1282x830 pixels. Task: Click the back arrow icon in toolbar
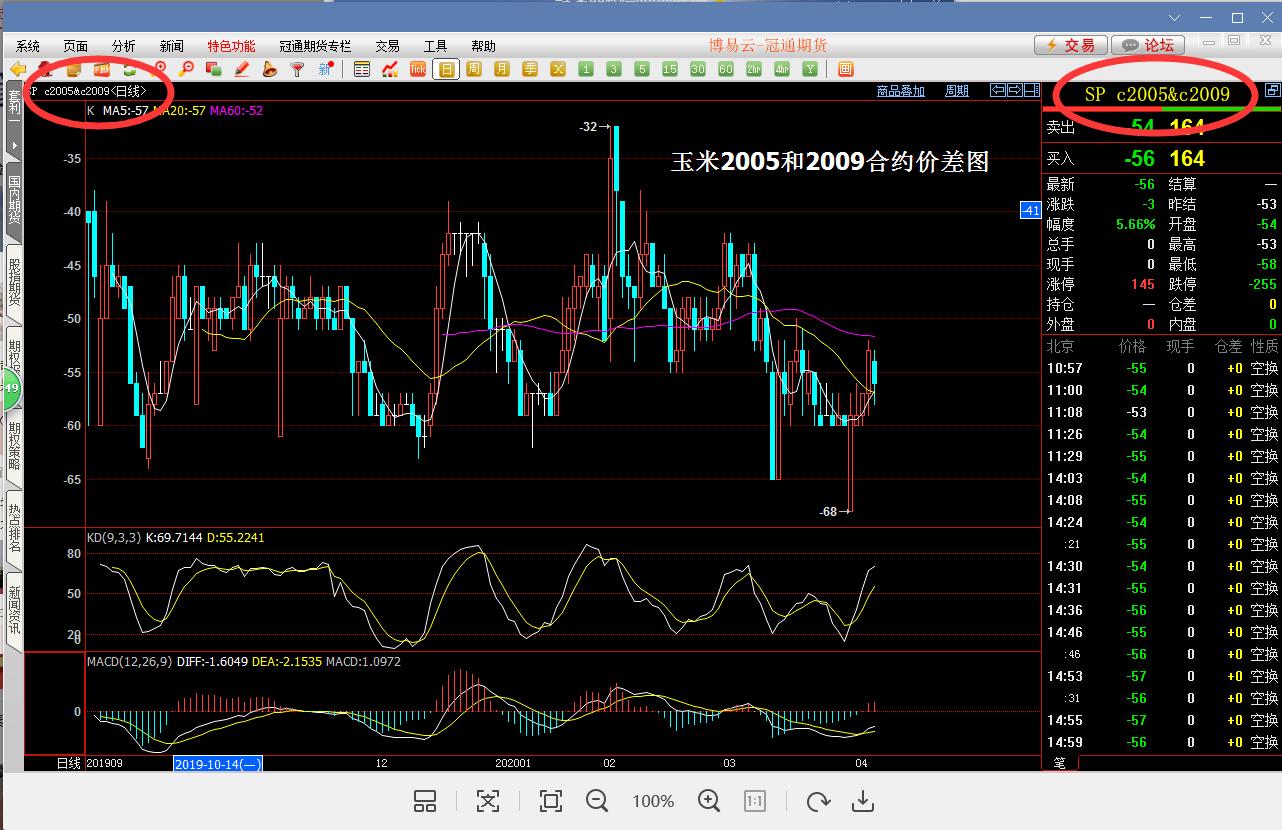pyautogui.click(x=18, y=69)
